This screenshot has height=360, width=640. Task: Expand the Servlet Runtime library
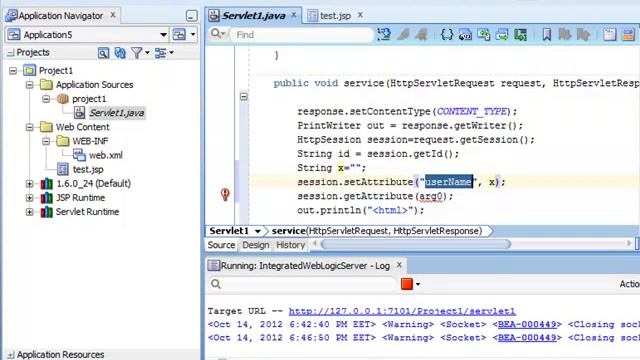(29, 212)
